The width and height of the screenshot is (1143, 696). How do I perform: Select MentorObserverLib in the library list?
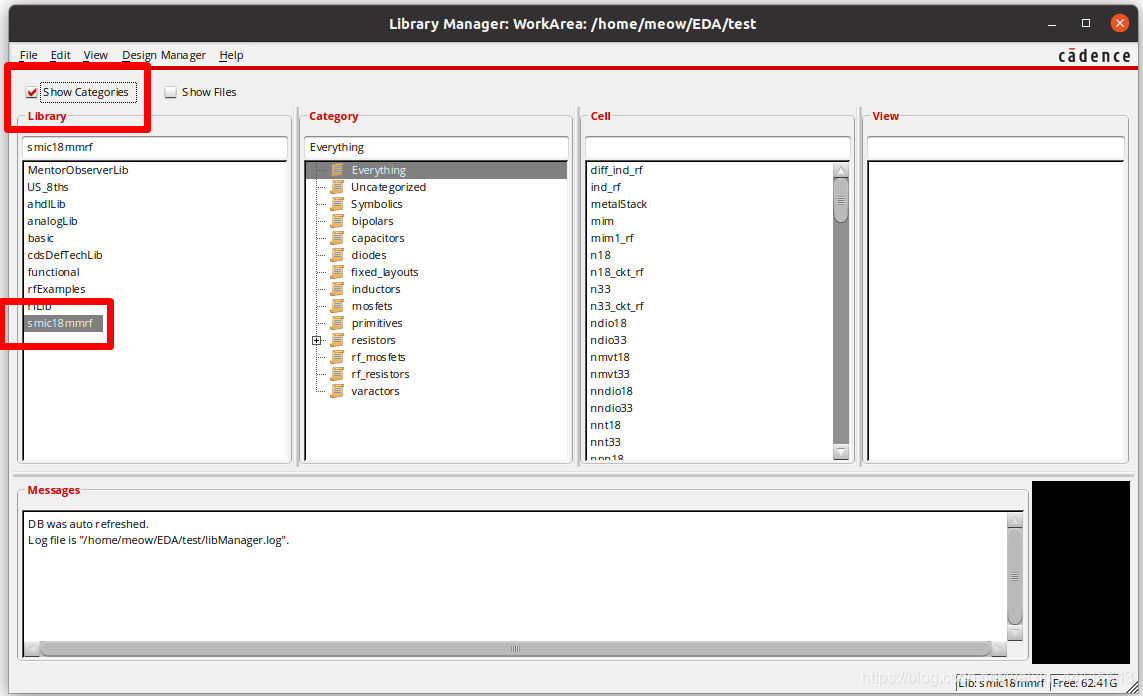click(78, 170)
